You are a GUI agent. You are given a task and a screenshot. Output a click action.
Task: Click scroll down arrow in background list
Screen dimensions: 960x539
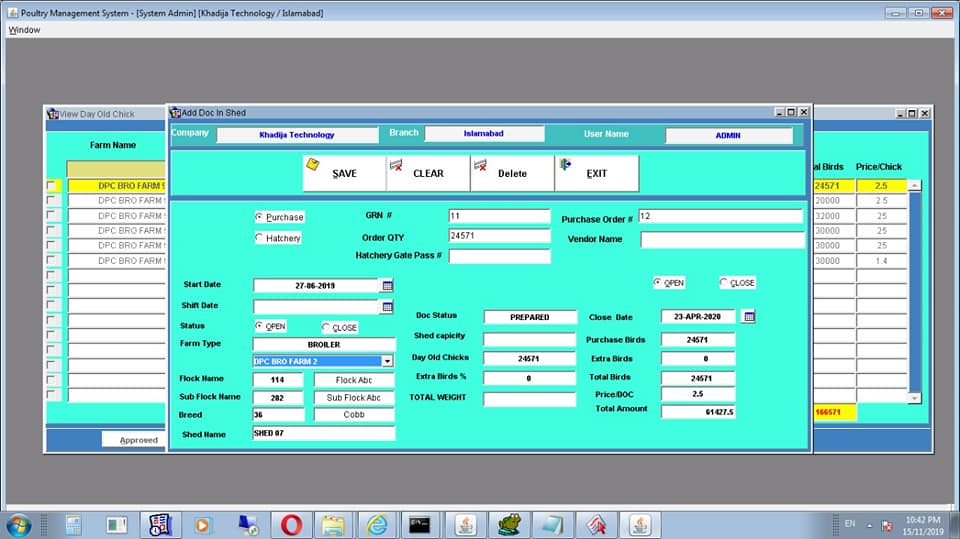[x=914, y=398]
